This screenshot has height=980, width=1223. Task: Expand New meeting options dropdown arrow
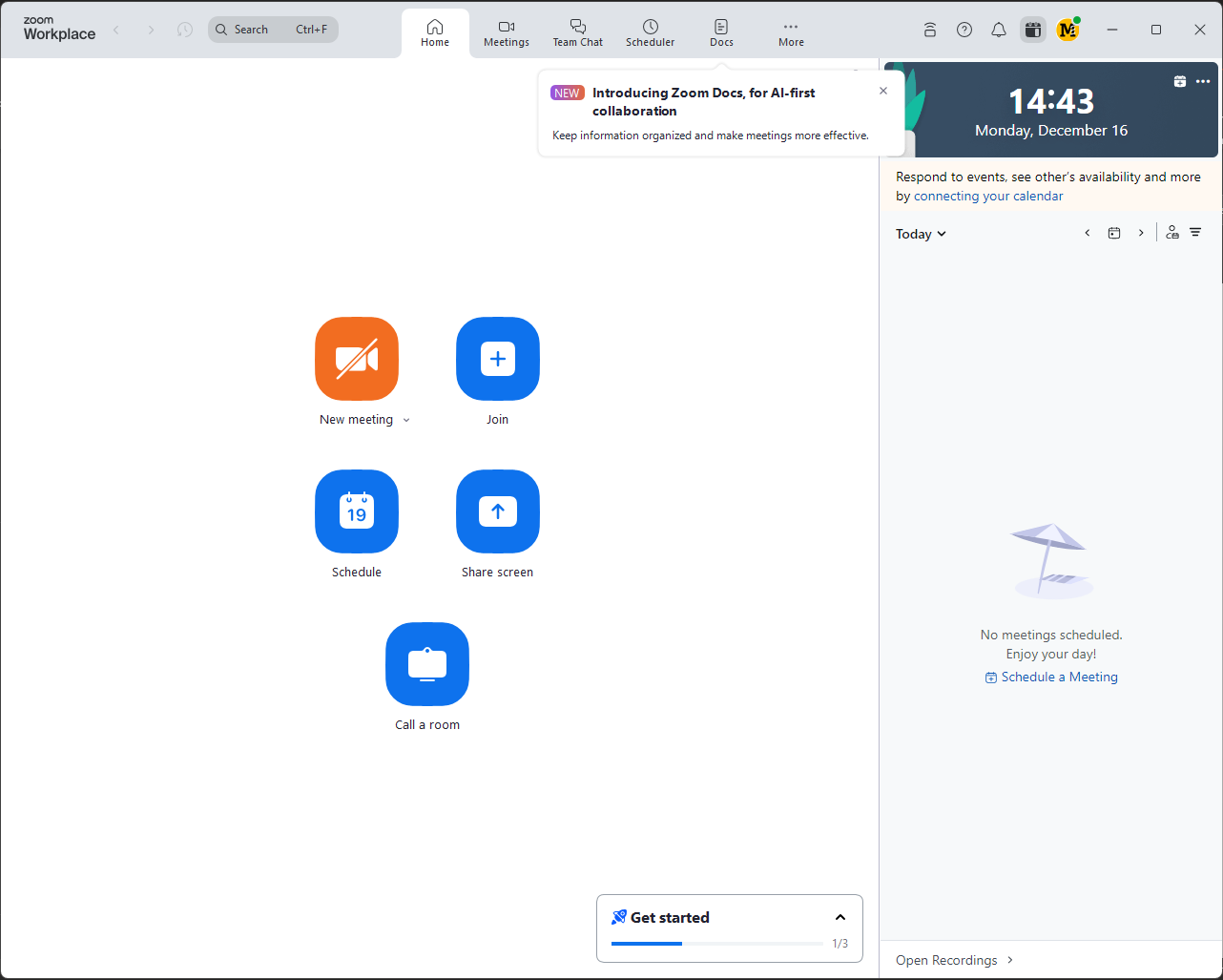click(406, 420)
